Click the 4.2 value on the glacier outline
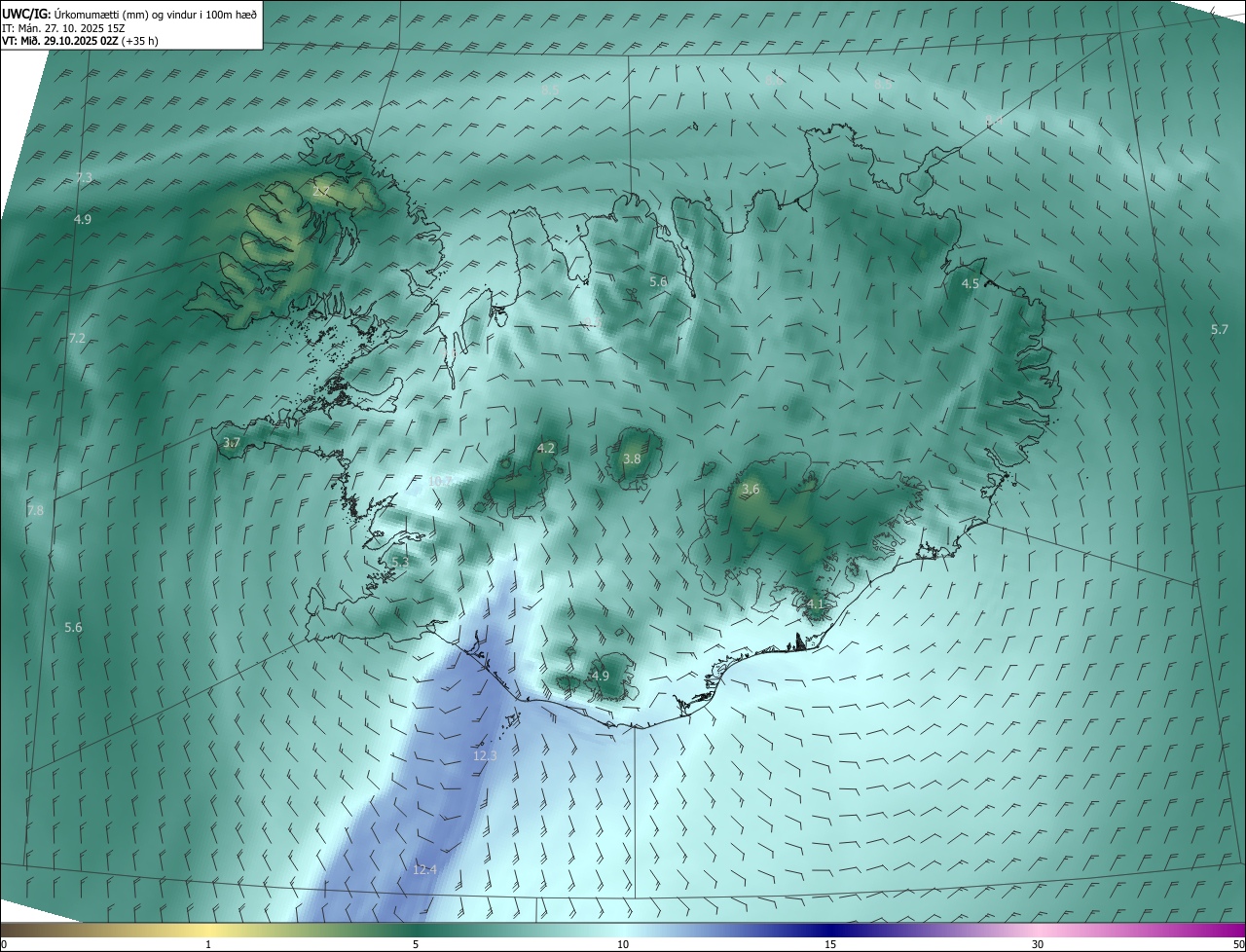The height and width of the screenshot is (952, 1246). point(545,448)
